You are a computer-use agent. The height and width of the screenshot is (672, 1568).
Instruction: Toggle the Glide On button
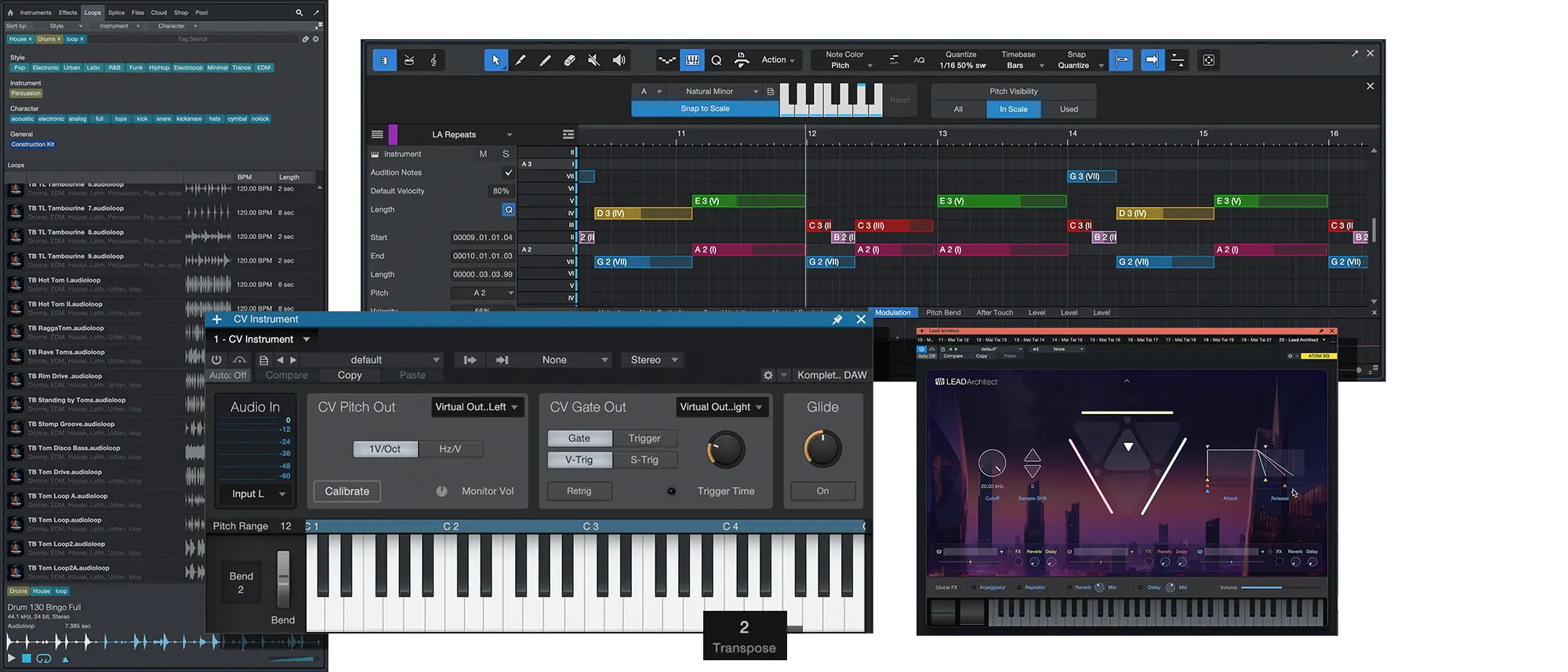coord(822,491)
